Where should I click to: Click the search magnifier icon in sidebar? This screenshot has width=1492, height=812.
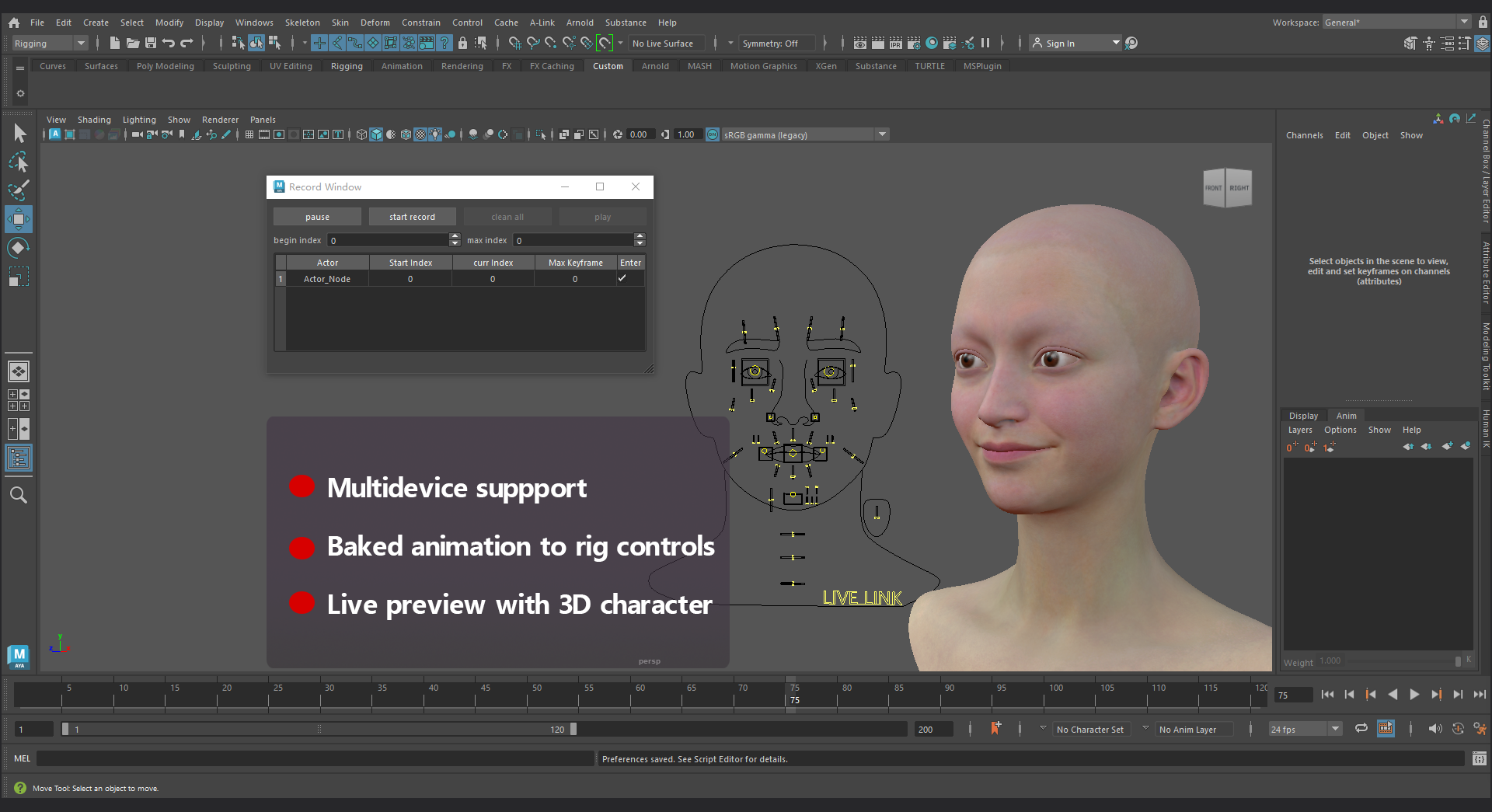pyautogui.click(x=19, y=495)
